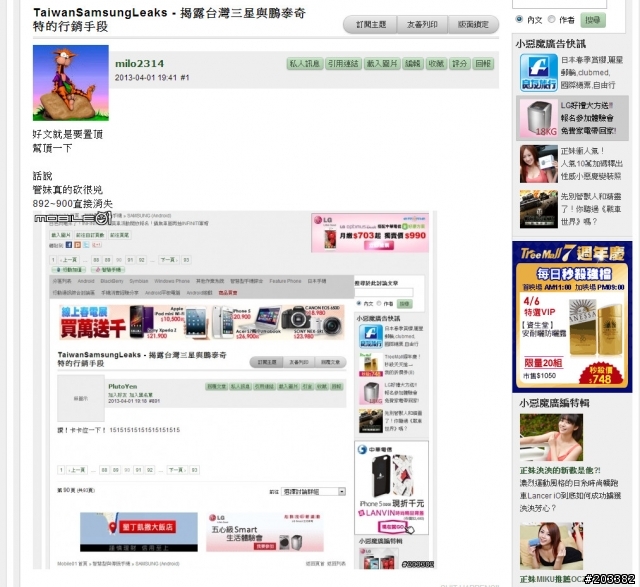Click the TaiwanSamsungLeaks thread title heading
Viewport: 640px width, 587px height.
[x=169, y=19]
